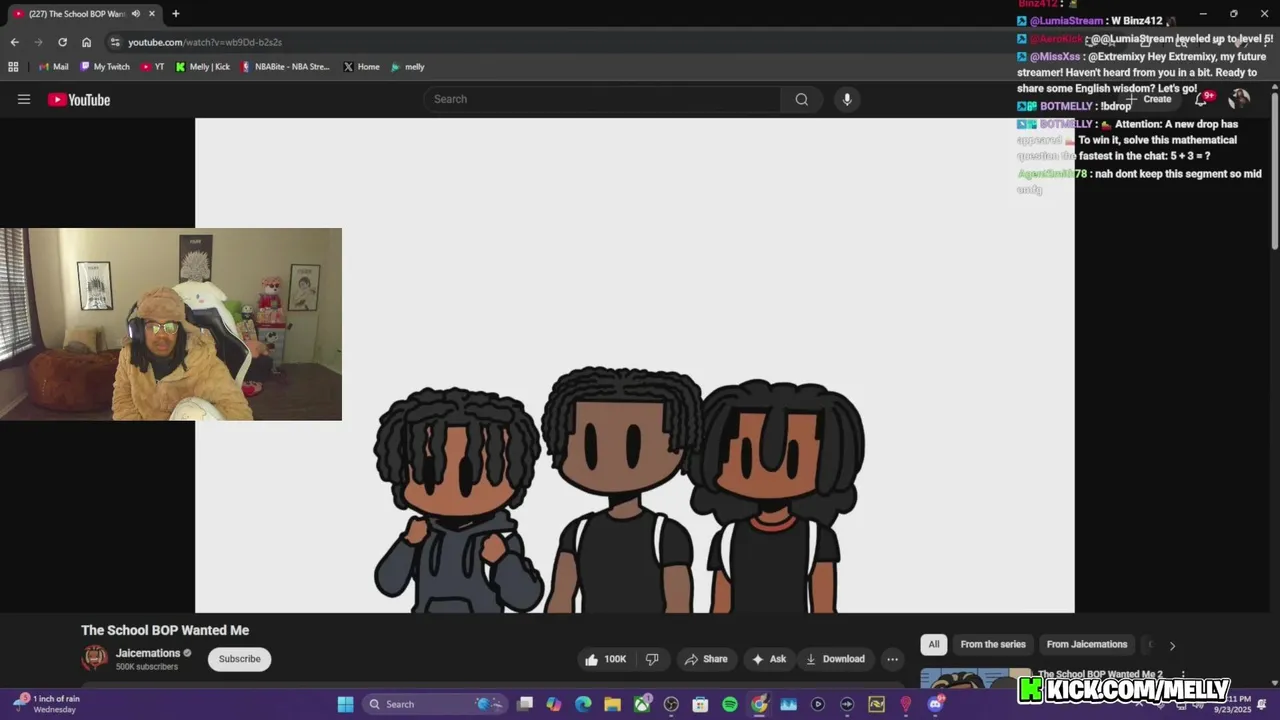The width and height of the screenshot is (1280, 720).
Task: Like the video with thumbs up button
Action: [x=606, y=659]
